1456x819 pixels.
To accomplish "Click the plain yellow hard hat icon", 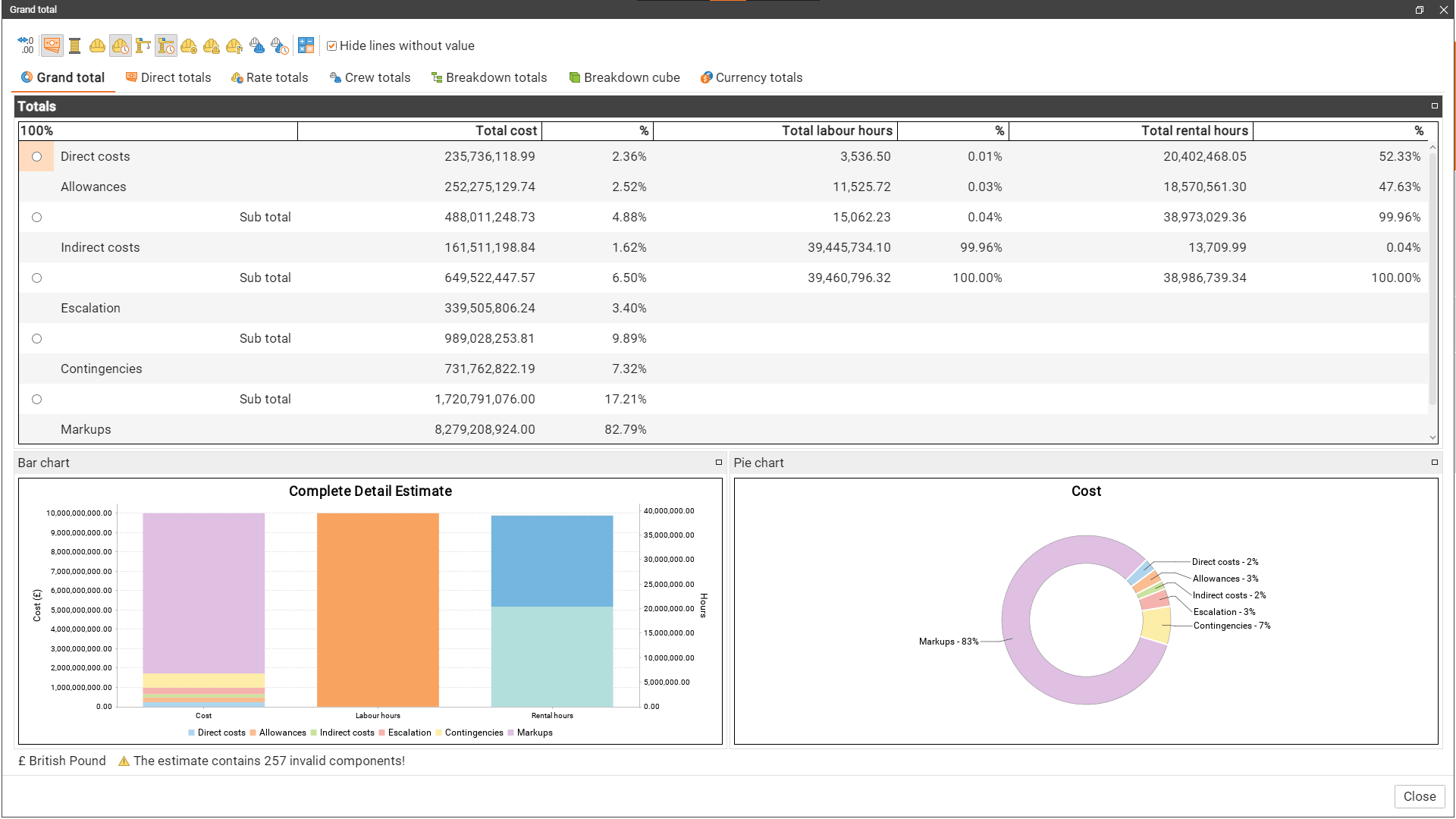I will (97, 45).
